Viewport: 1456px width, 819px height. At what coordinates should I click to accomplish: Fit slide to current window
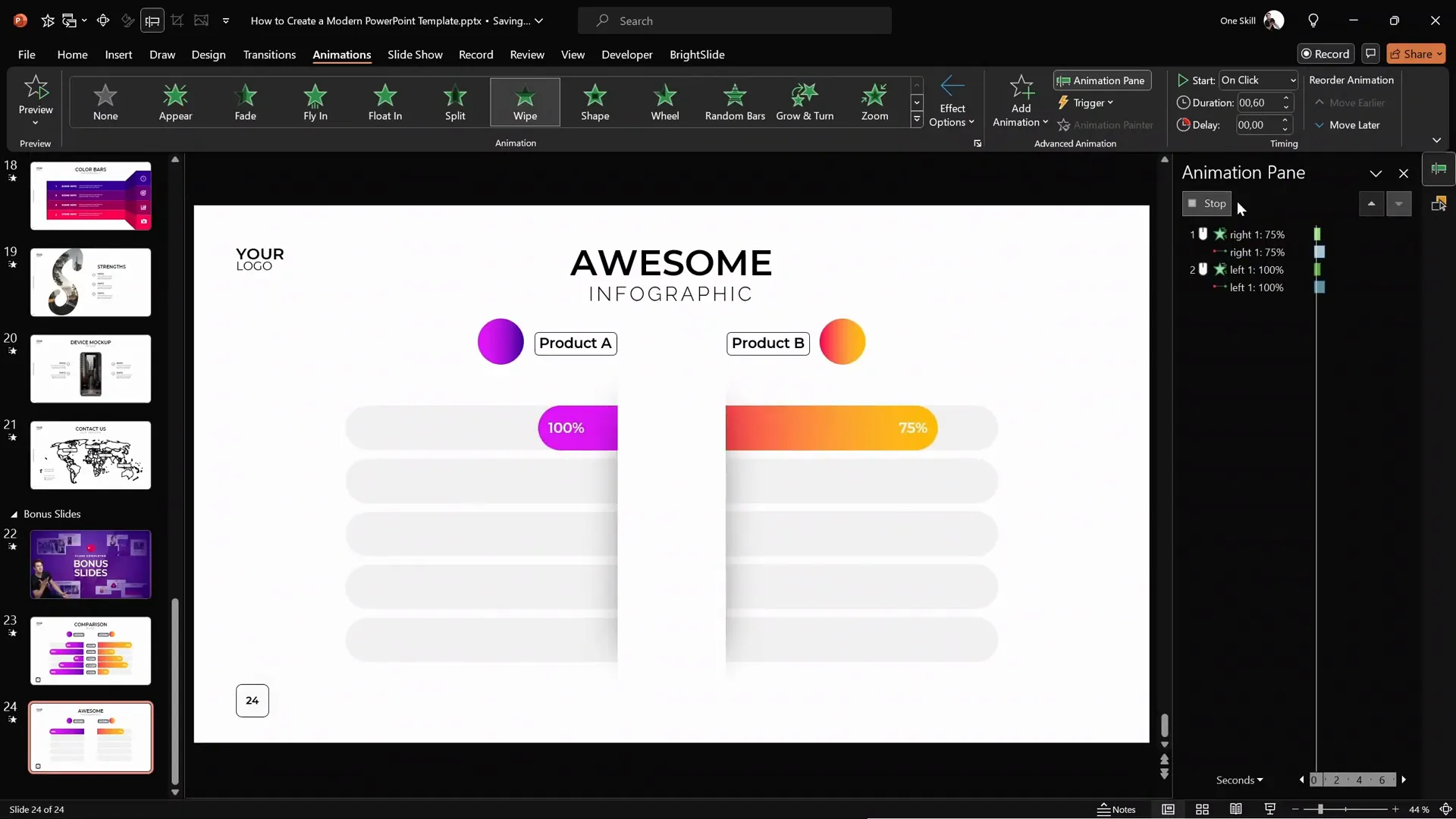(1445, 809)
